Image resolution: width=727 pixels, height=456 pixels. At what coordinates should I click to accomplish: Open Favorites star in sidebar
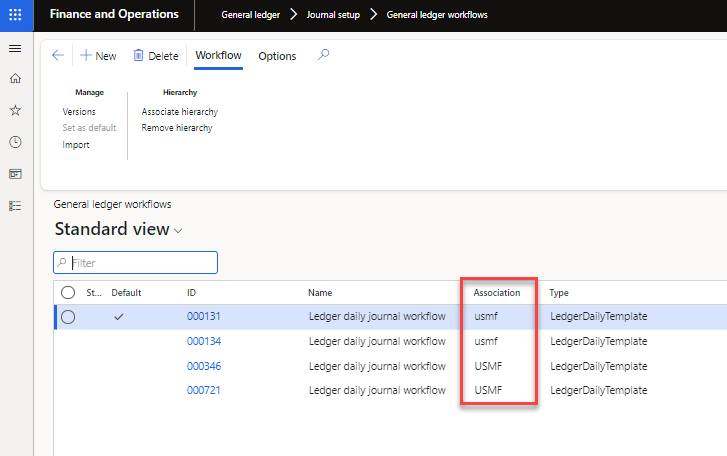[15, 110]
